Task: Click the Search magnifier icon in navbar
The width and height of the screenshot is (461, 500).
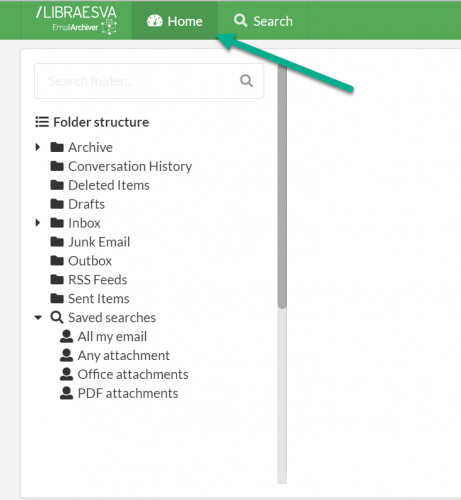Action: click(240, 21)
